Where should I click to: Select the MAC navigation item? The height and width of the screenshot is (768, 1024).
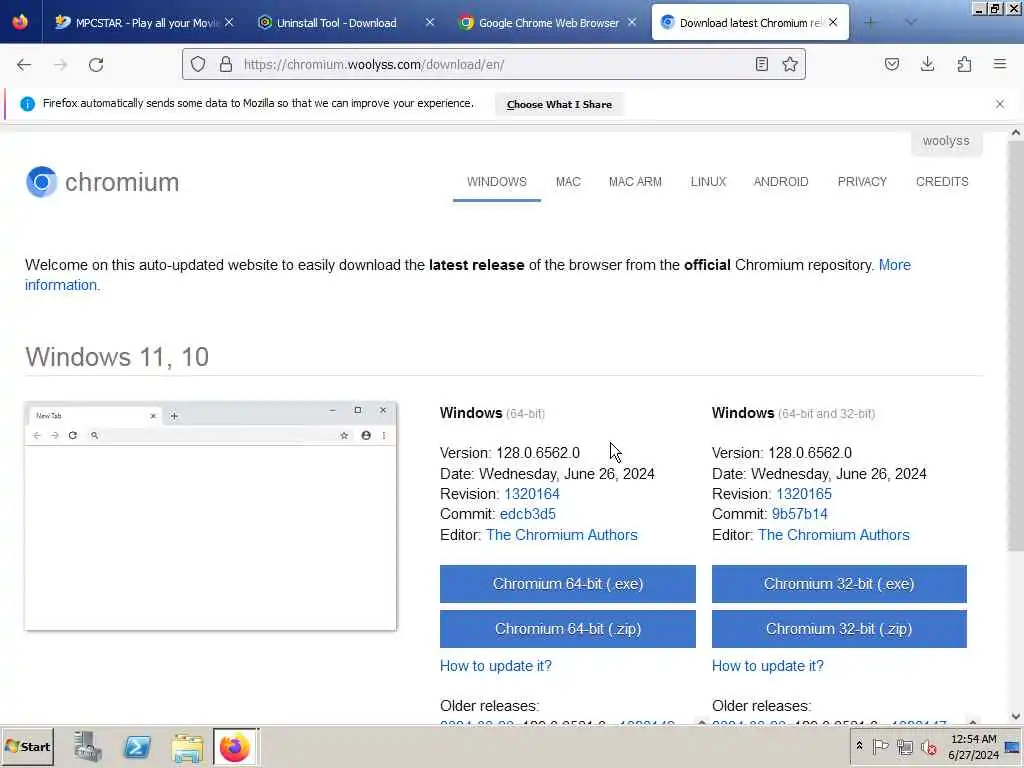568,182
